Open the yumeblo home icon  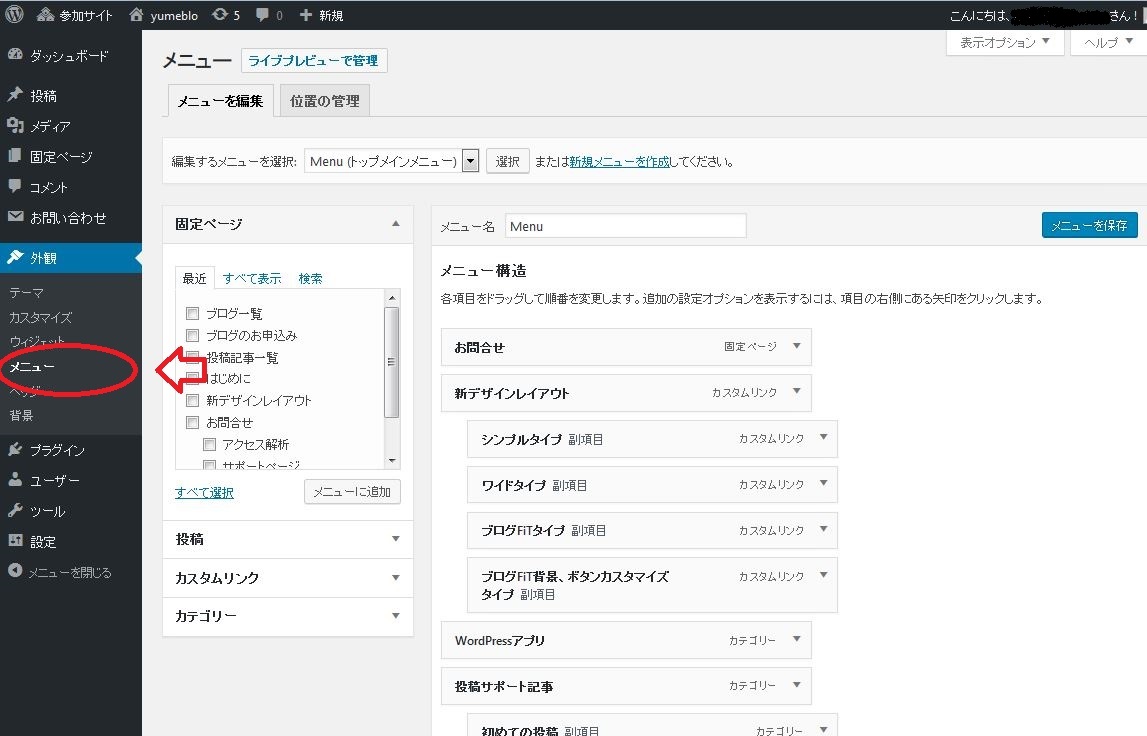136,15
